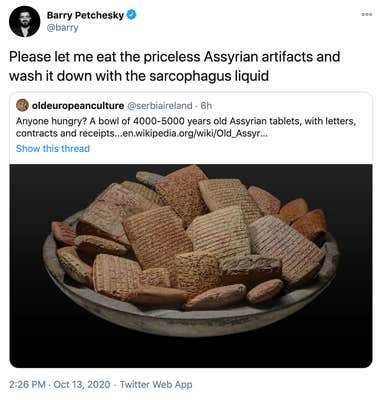This screenshot has height=400, width=382.
Task: Click the 6h quoted tweet timestamp
Action: point(206,106)
